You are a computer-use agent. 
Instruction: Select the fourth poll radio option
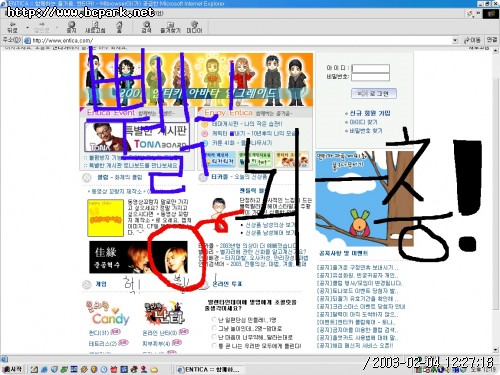(x=214, y=346)
